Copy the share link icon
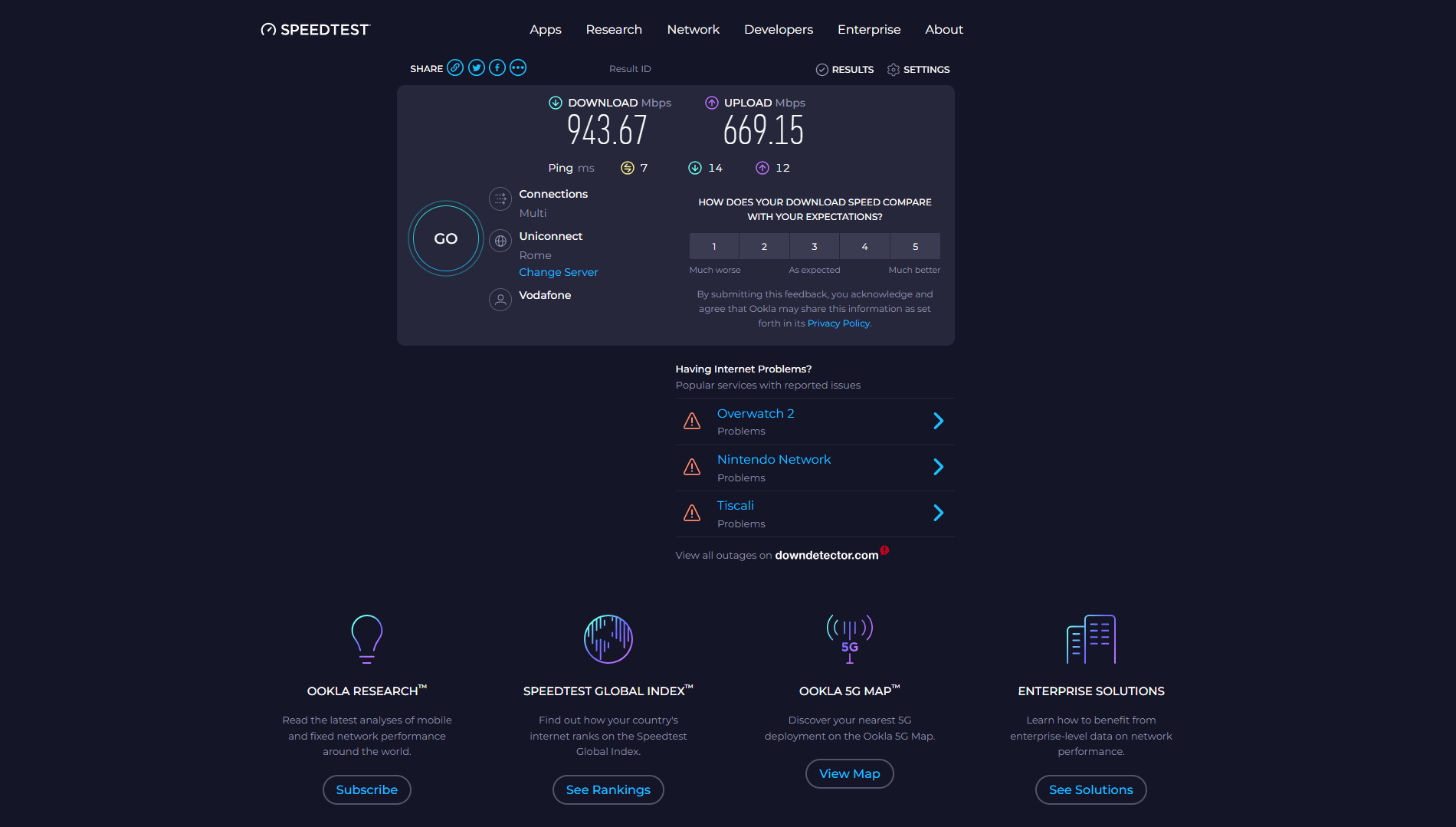Viewport: 1456px width, 827px height. point(455,67)
